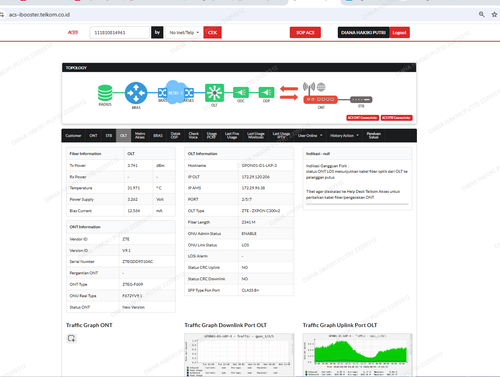The width and height of the screenshot is (500, 377).
Task: Click the browser zoom magnifier icon
Action: click(482, 14)
